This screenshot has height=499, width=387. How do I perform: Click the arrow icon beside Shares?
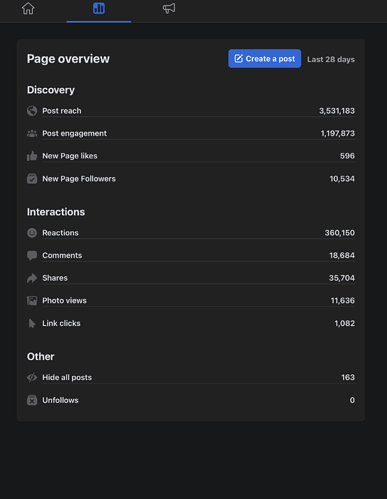click(32, 278)
